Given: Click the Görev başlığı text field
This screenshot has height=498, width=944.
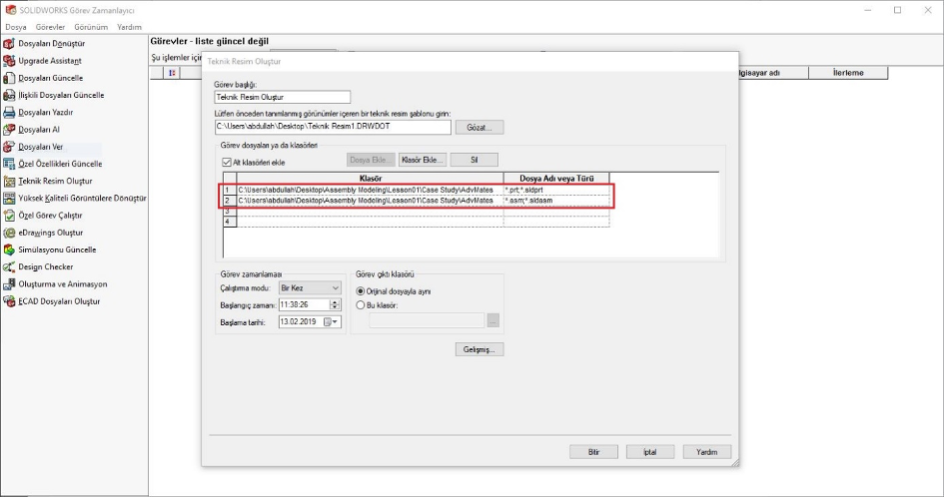Looking at the screenshot, I should pyautogui.click(x=283, y=98).
